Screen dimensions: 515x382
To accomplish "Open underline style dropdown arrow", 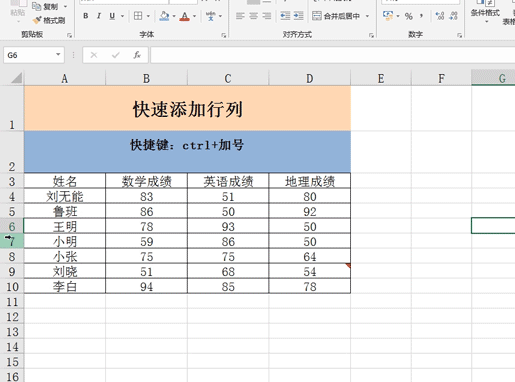I will point(122,16).
